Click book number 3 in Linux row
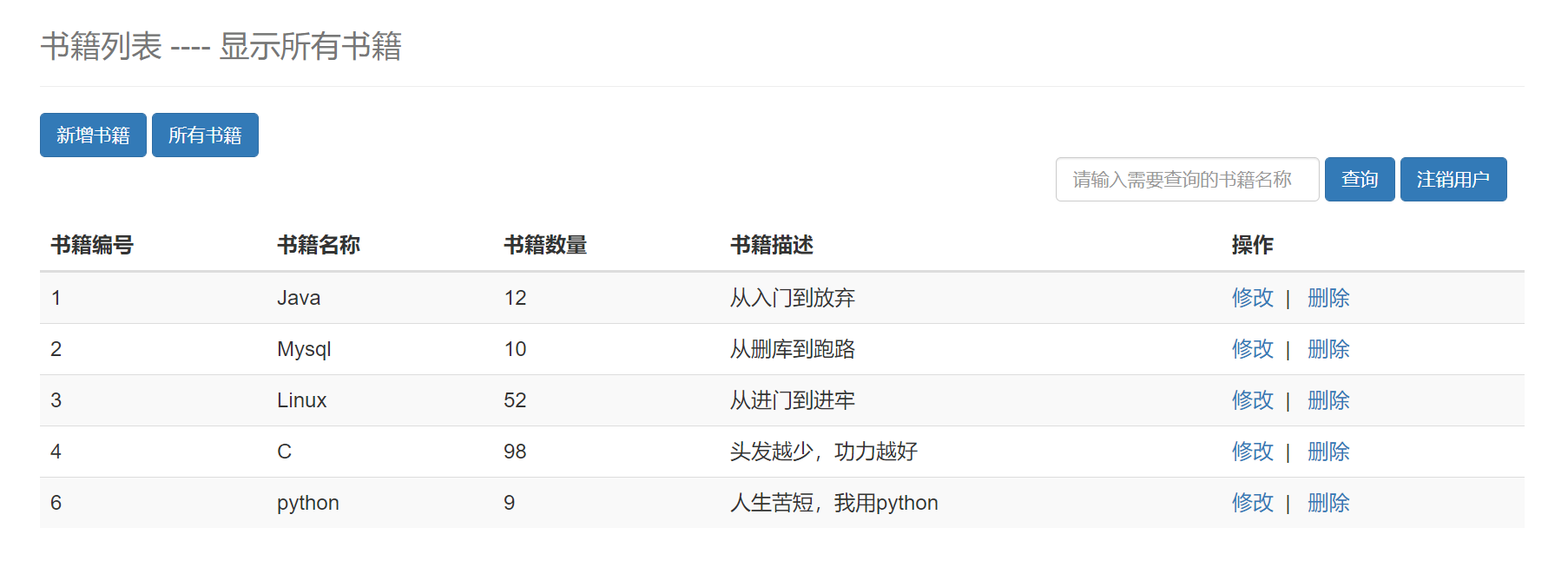This screenshot has height=574, width=1568. [56, 400]
